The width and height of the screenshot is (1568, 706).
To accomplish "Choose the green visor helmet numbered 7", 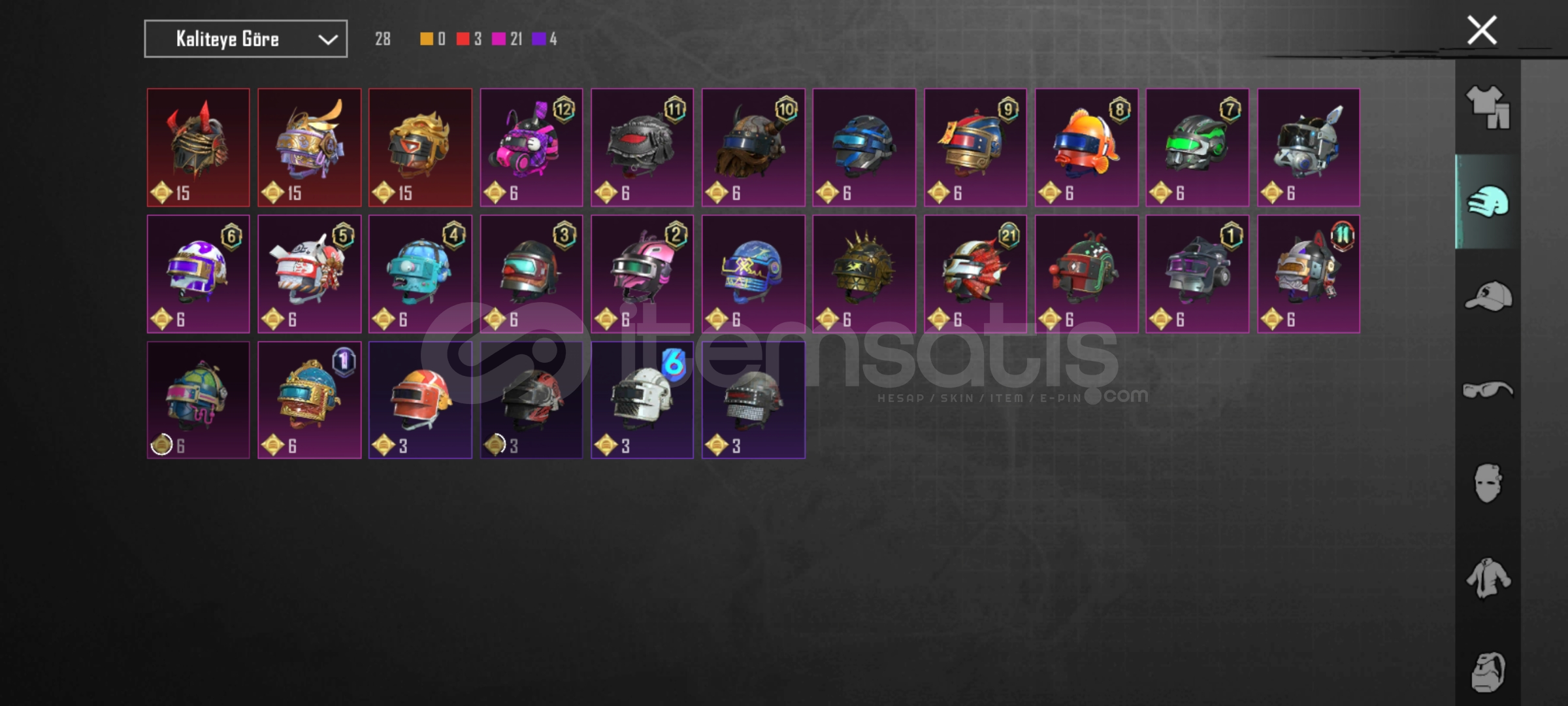I will 1198,148.
